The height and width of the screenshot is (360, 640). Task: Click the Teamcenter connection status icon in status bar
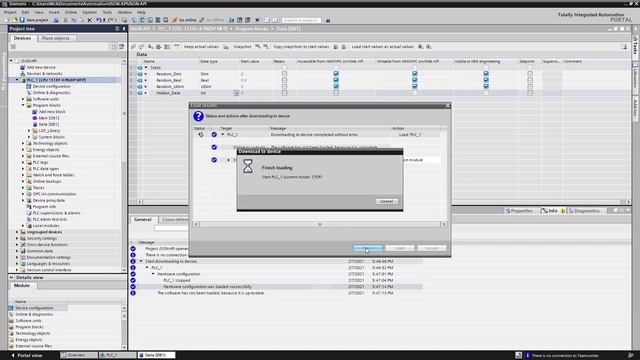pos(528,355)
